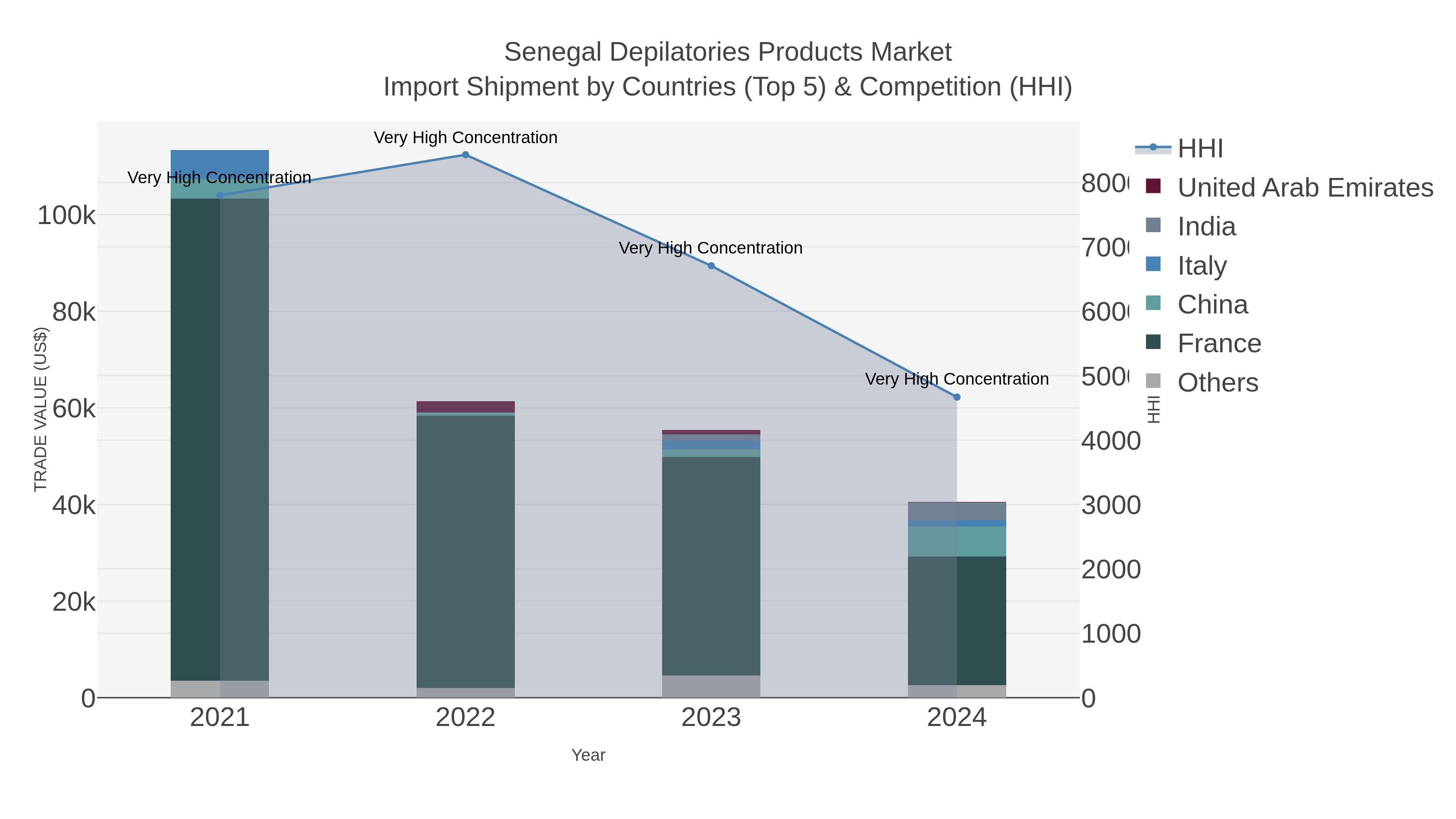Click the vertical HHI axis title

[x=1153, y=409]
